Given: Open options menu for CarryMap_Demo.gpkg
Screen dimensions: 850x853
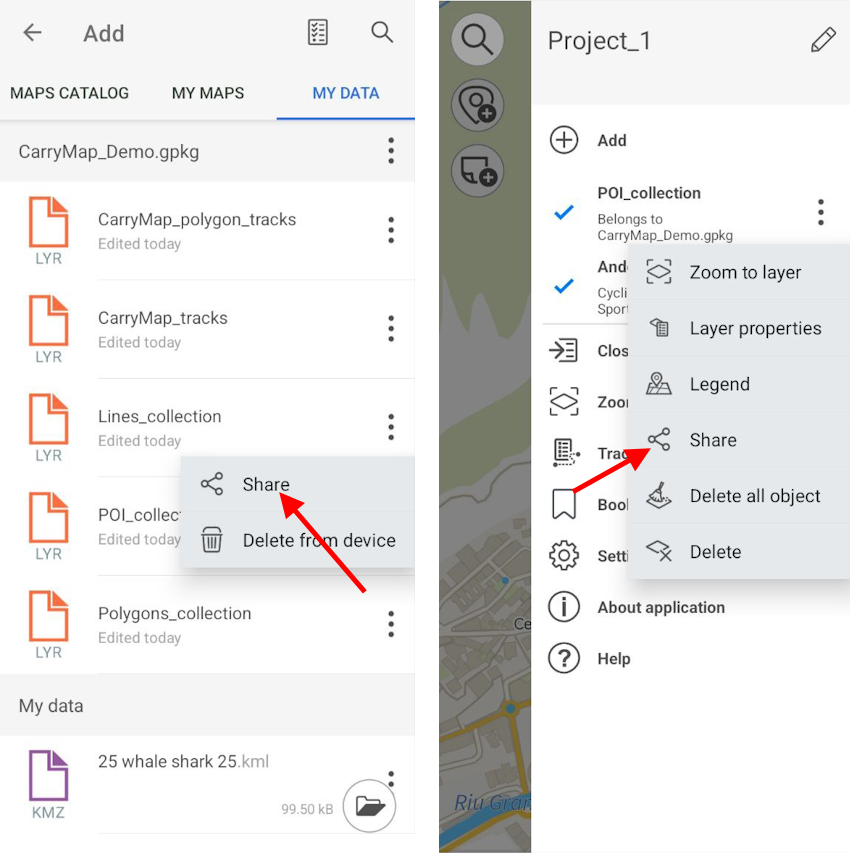Looking at the screenshot, I should (391, 152).
